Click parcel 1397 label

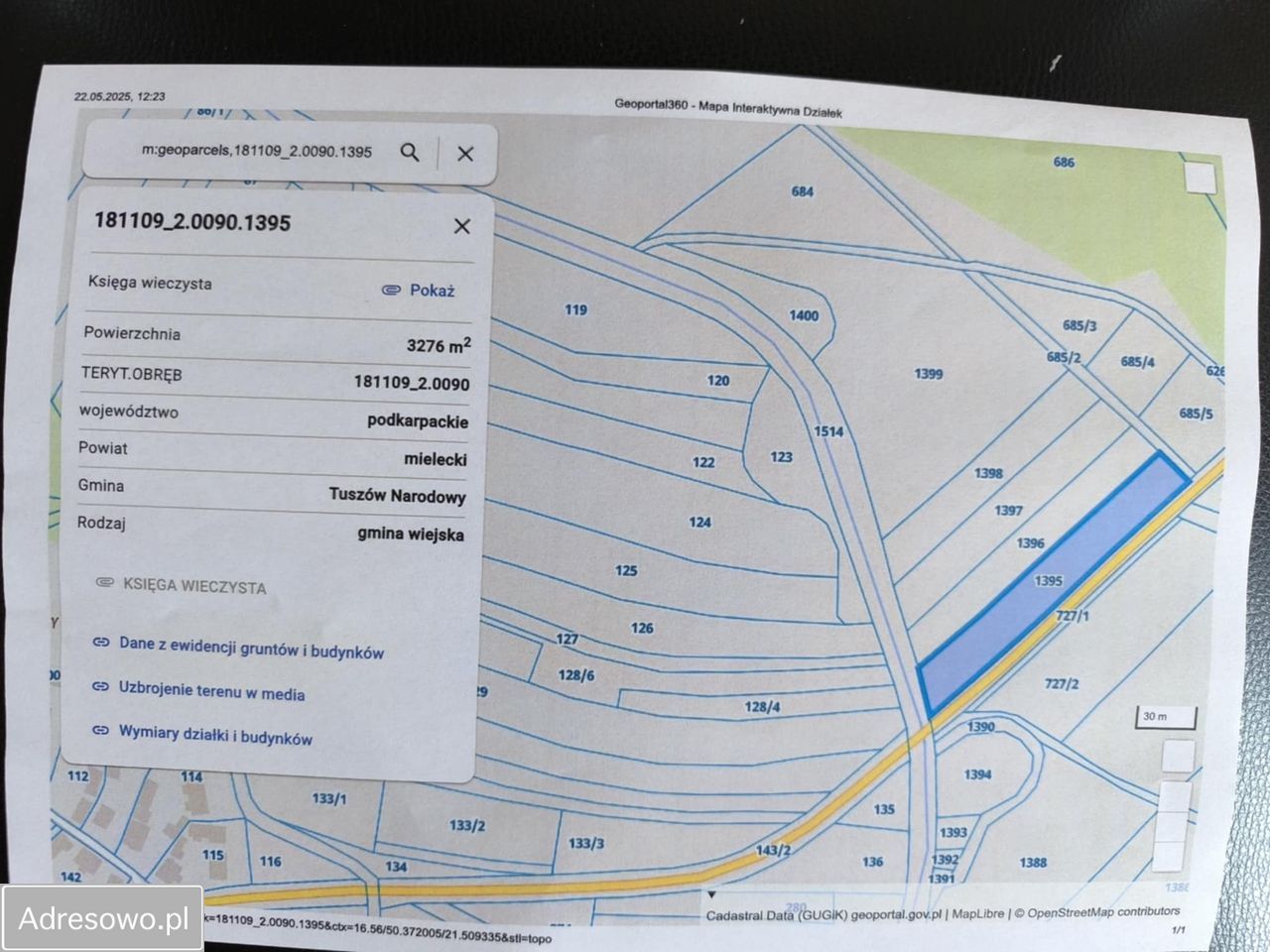point(1008,510)
